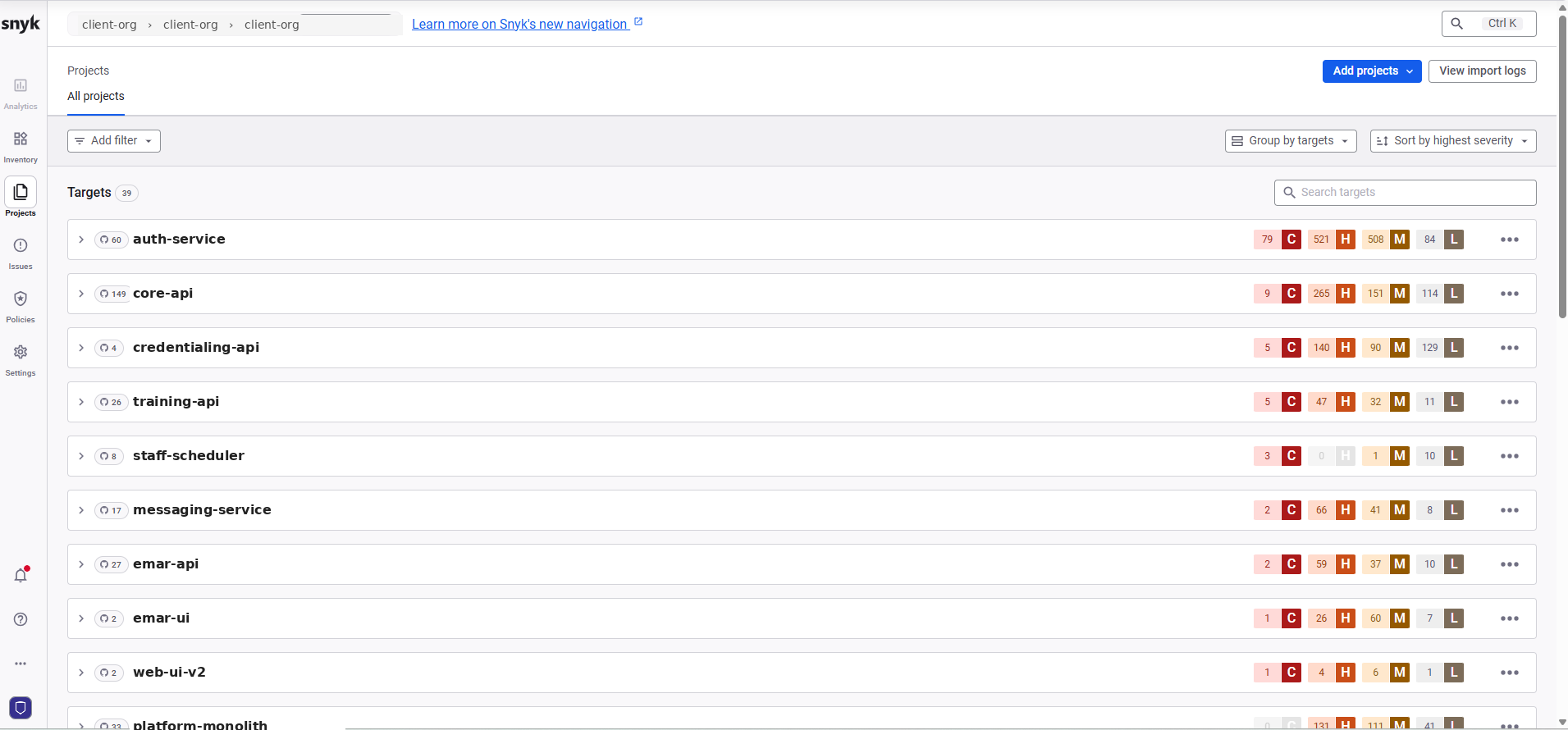The height and width of the screenshot is (730, 1568).
Task: Click core-api high severity count 265
Action: pyautogui.click(x=1321, y=294)
